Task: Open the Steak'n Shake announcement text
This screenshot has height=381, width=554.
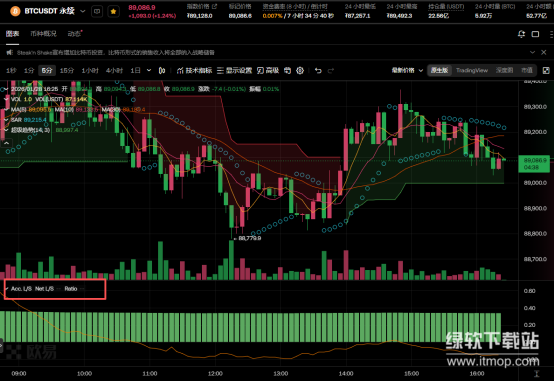Action: (116, 52)
